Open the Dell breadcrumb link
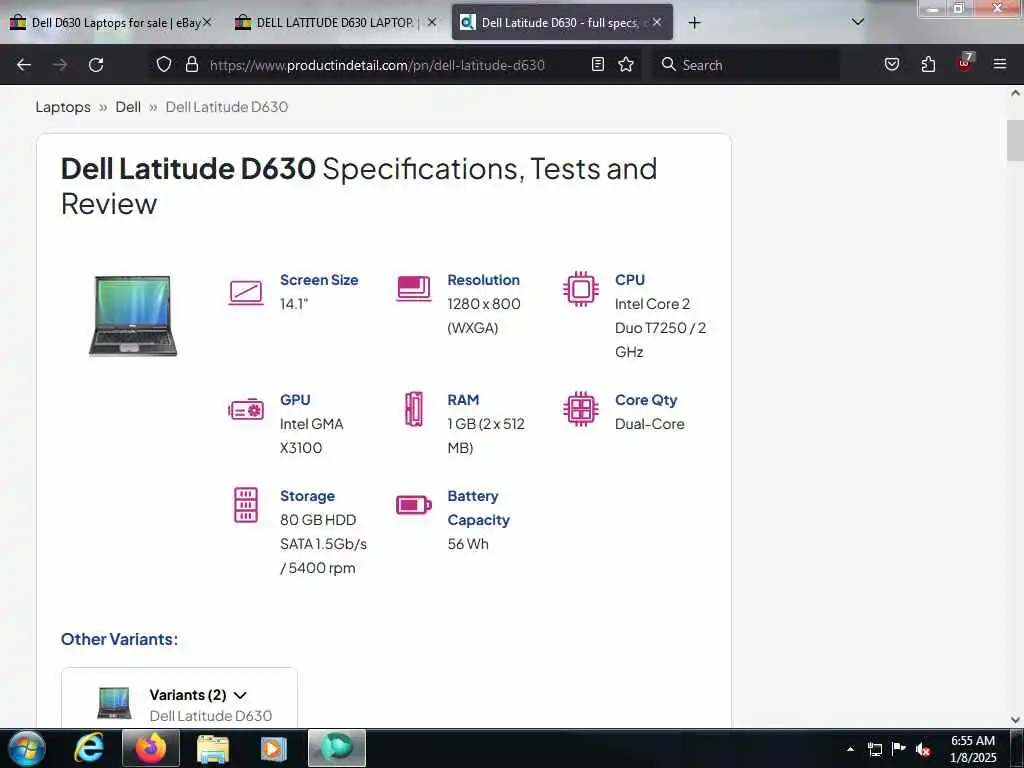Screen dimensions: 1024x768 click(x=128, y=107)
